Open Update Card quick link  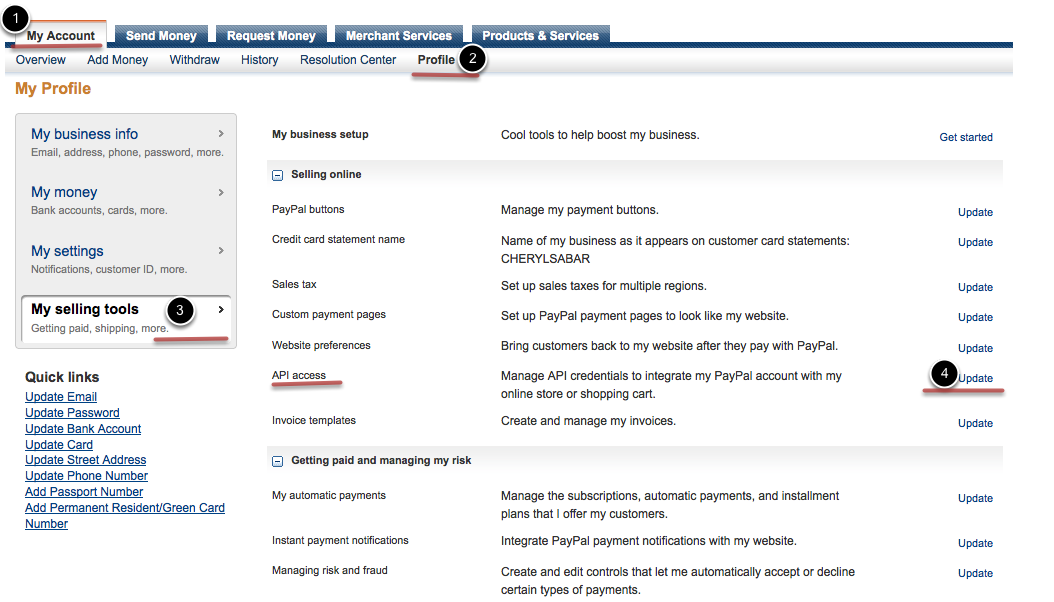[59, 445]
